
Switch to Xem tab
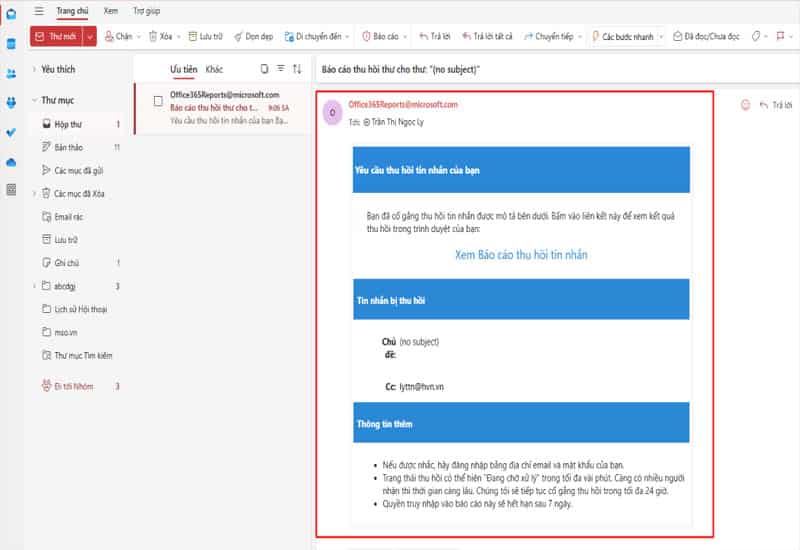(x=111, y=11)
